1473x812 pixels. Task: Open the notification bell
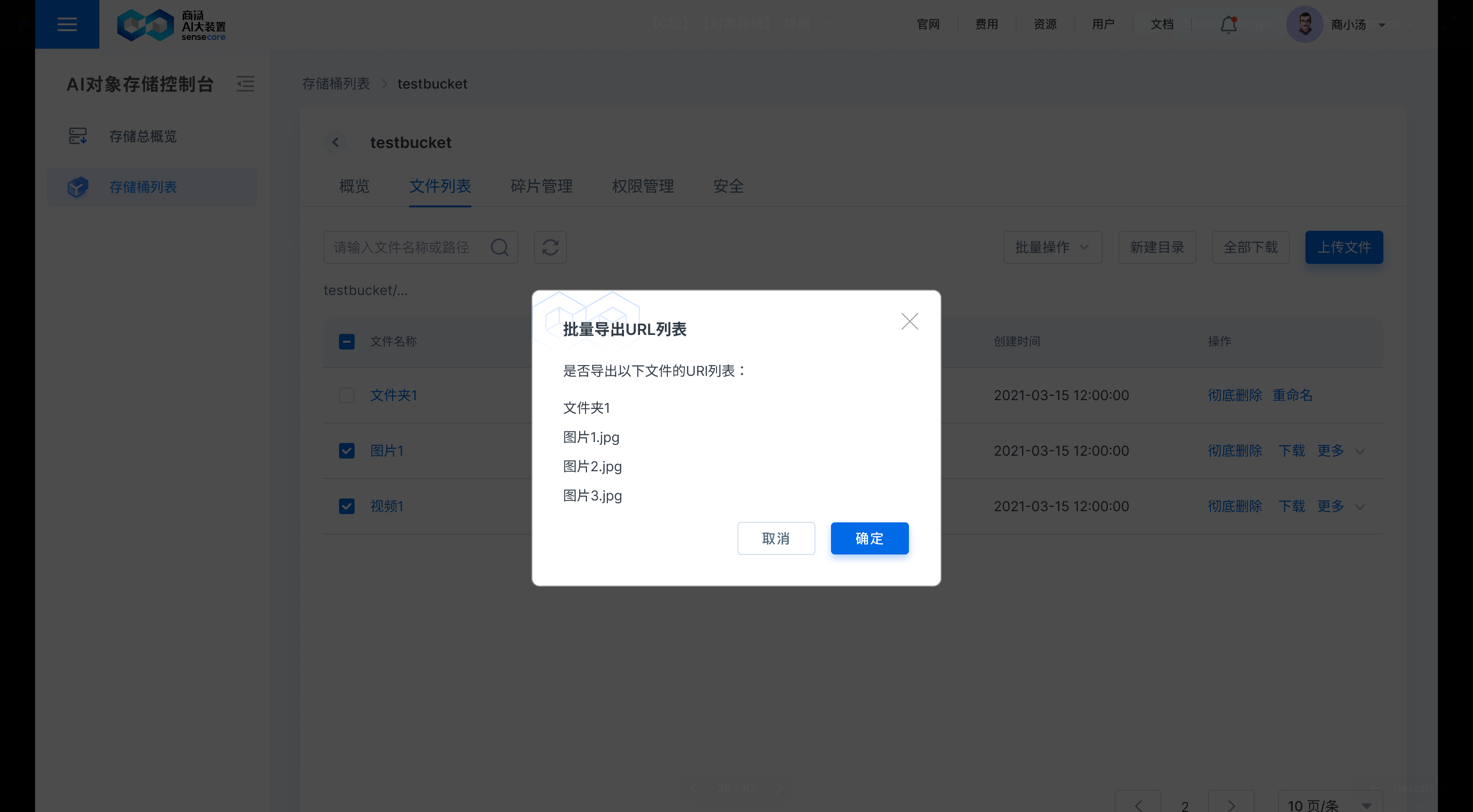(1227, 24)
